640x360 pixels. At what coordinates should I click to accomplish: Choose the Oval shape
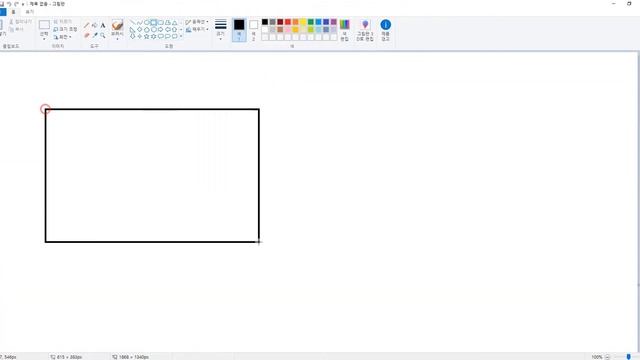(x=147, y=22)
